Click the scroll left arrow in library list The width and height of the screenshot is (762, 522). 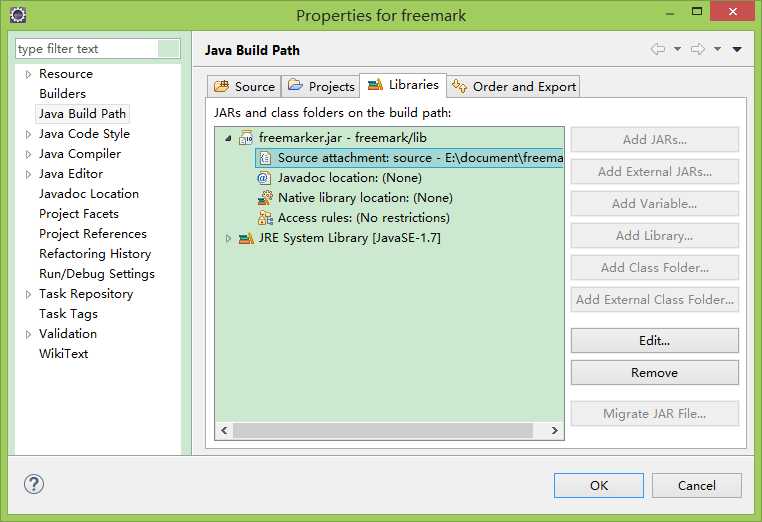pyautogui.click(x=224, y=431)
